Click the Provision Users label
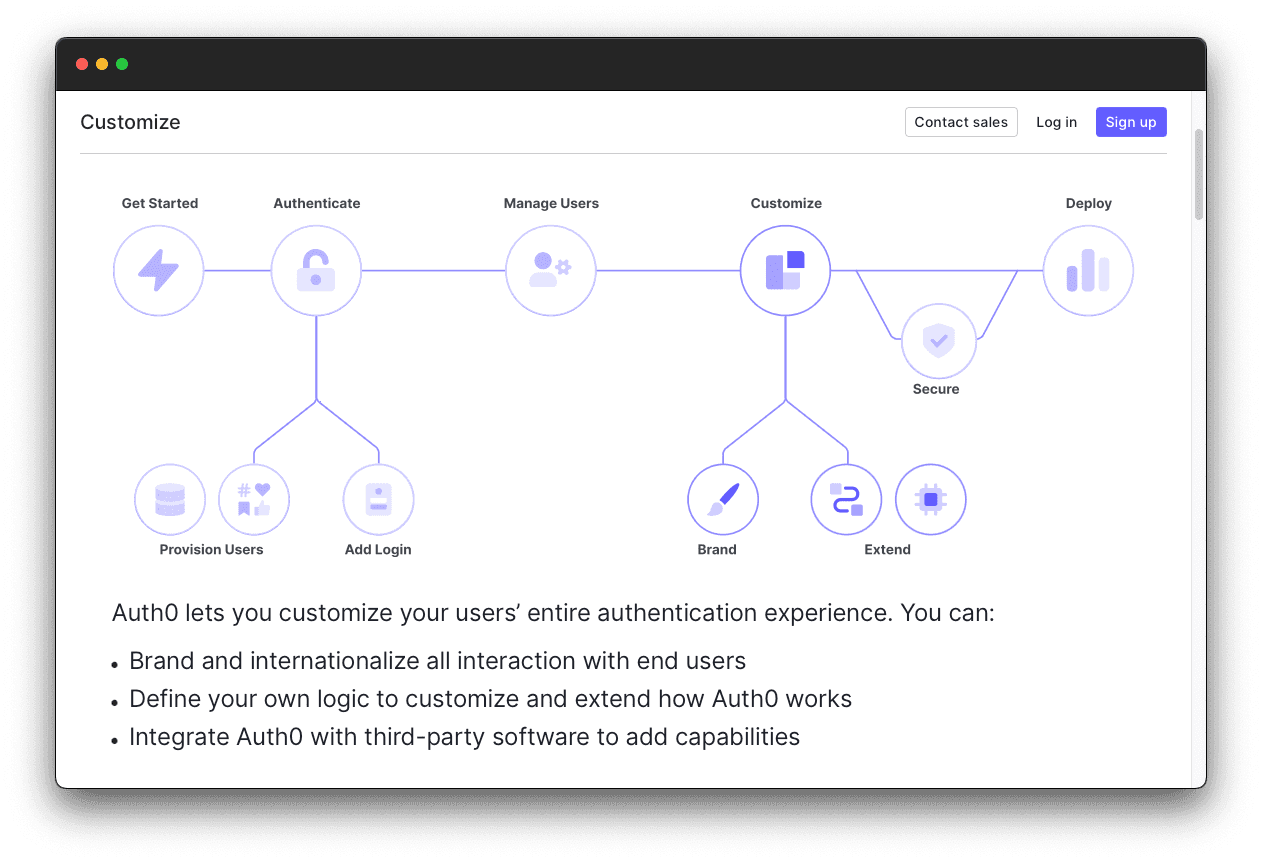Screen dimensions: 1262x862 click(x=211, y=549)
